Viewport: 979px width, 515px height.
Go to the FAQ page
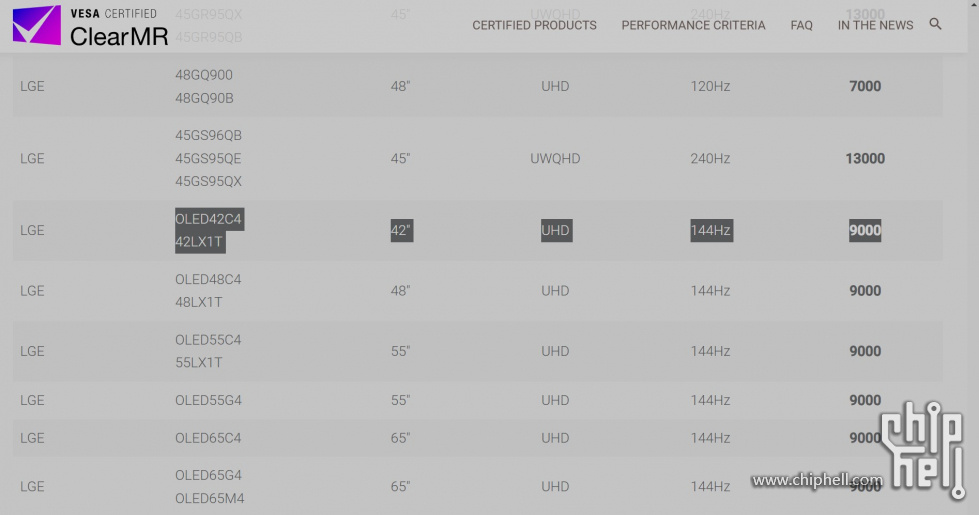[x=801, y=25]
